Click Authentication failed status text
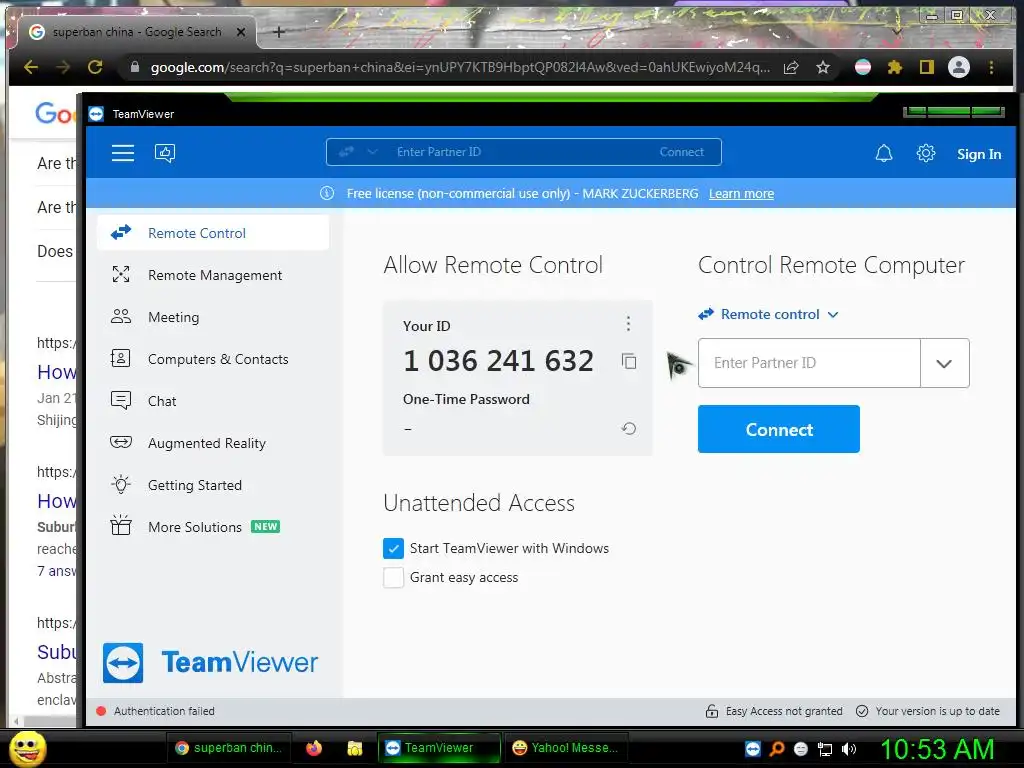 click(164, 711)
